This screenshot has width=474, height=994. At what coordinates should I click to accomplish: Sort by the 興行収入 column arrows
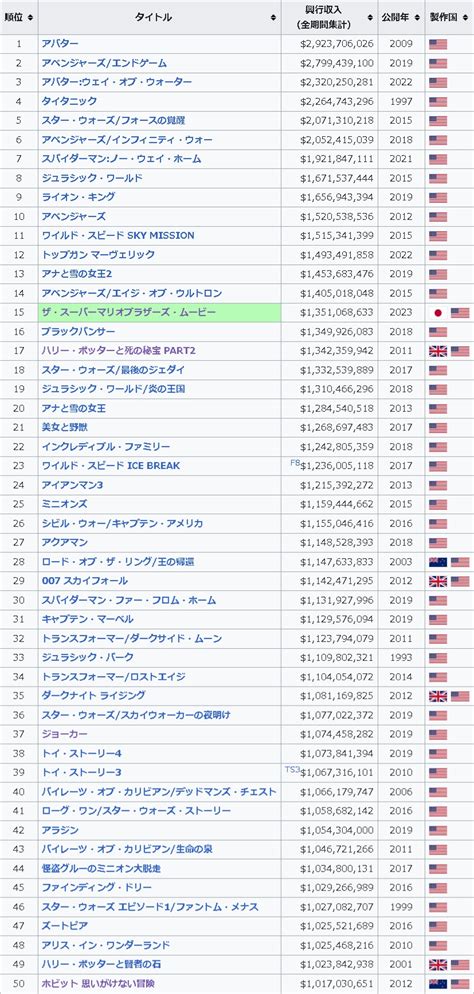tap(370, 17)
